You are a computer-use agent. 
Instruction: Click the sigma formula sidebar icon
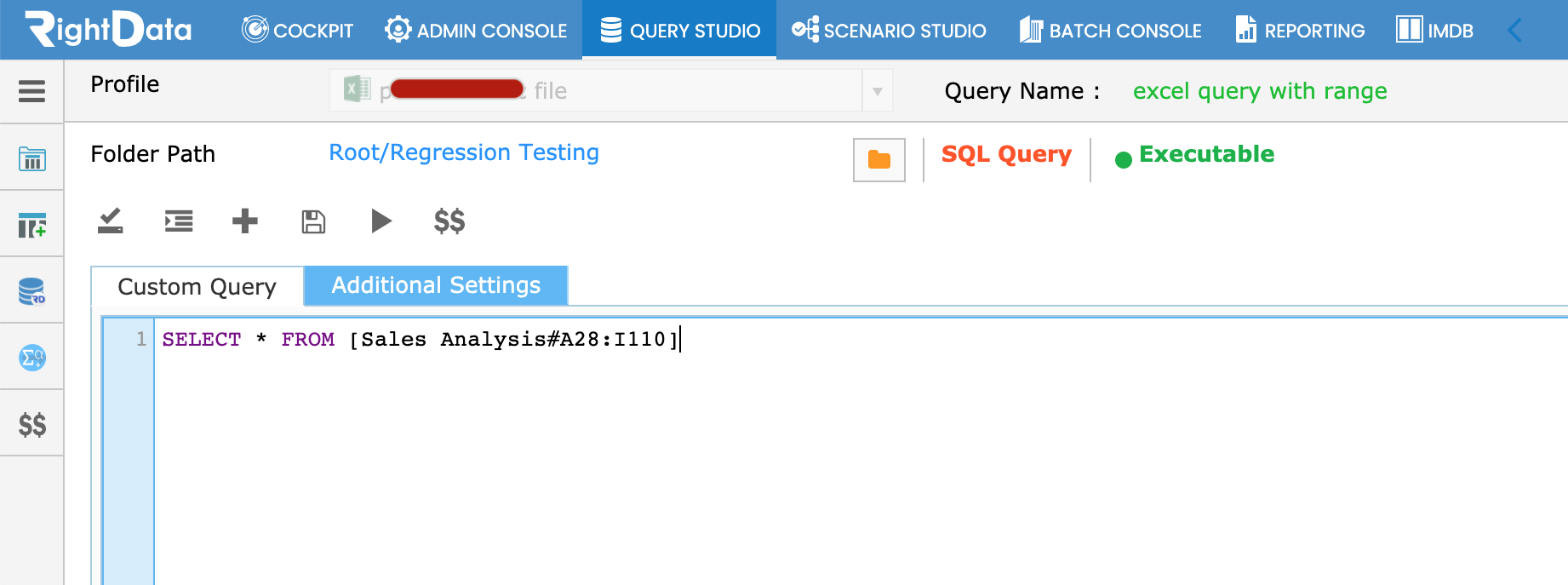(31, 358)
